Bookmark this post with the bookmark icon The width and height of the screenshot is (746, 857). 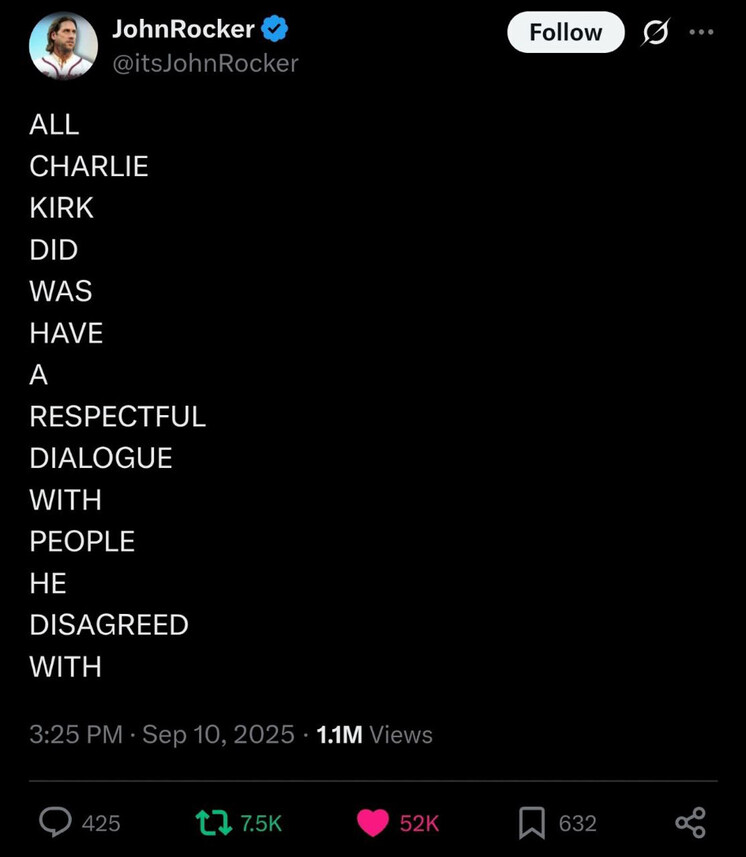531,822
